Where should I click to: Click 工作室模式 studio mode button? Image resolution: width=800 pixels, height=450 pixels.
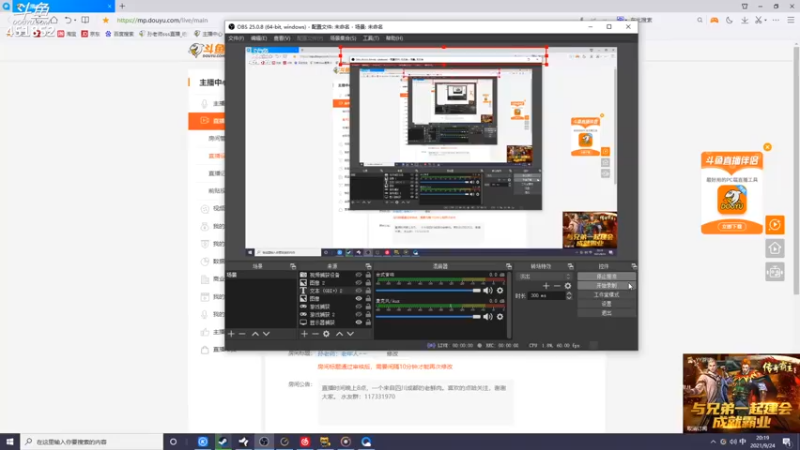coord(607,295)
